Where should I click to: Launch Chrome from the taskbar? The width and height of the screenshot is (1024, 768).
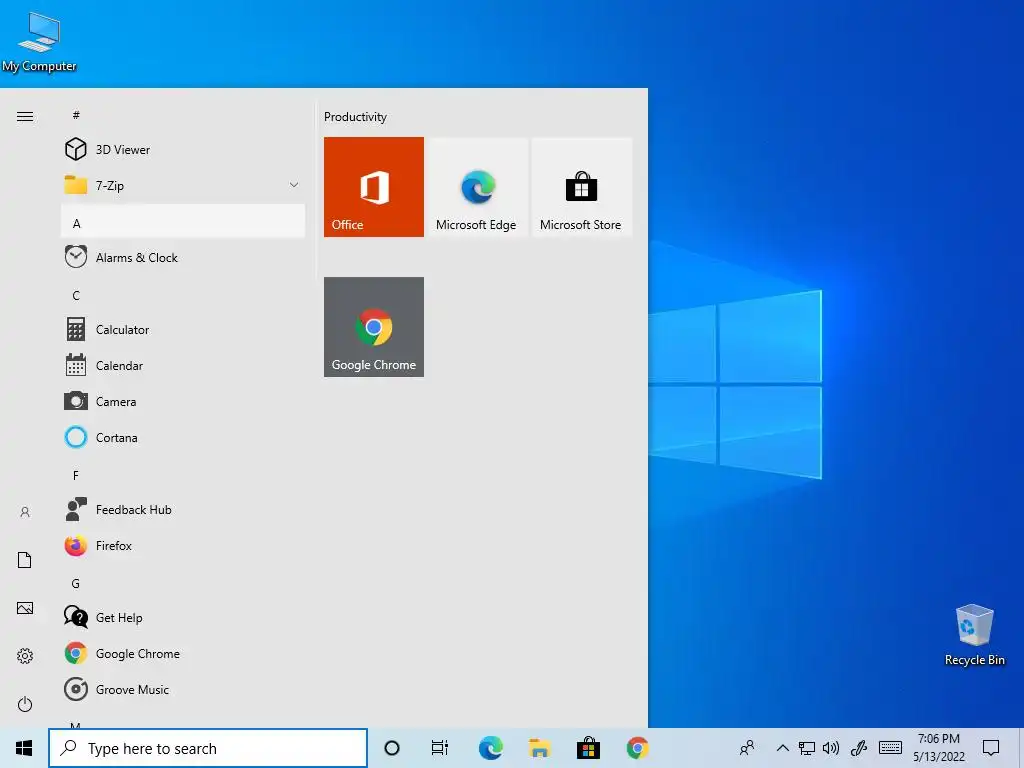tap(637, 748)
